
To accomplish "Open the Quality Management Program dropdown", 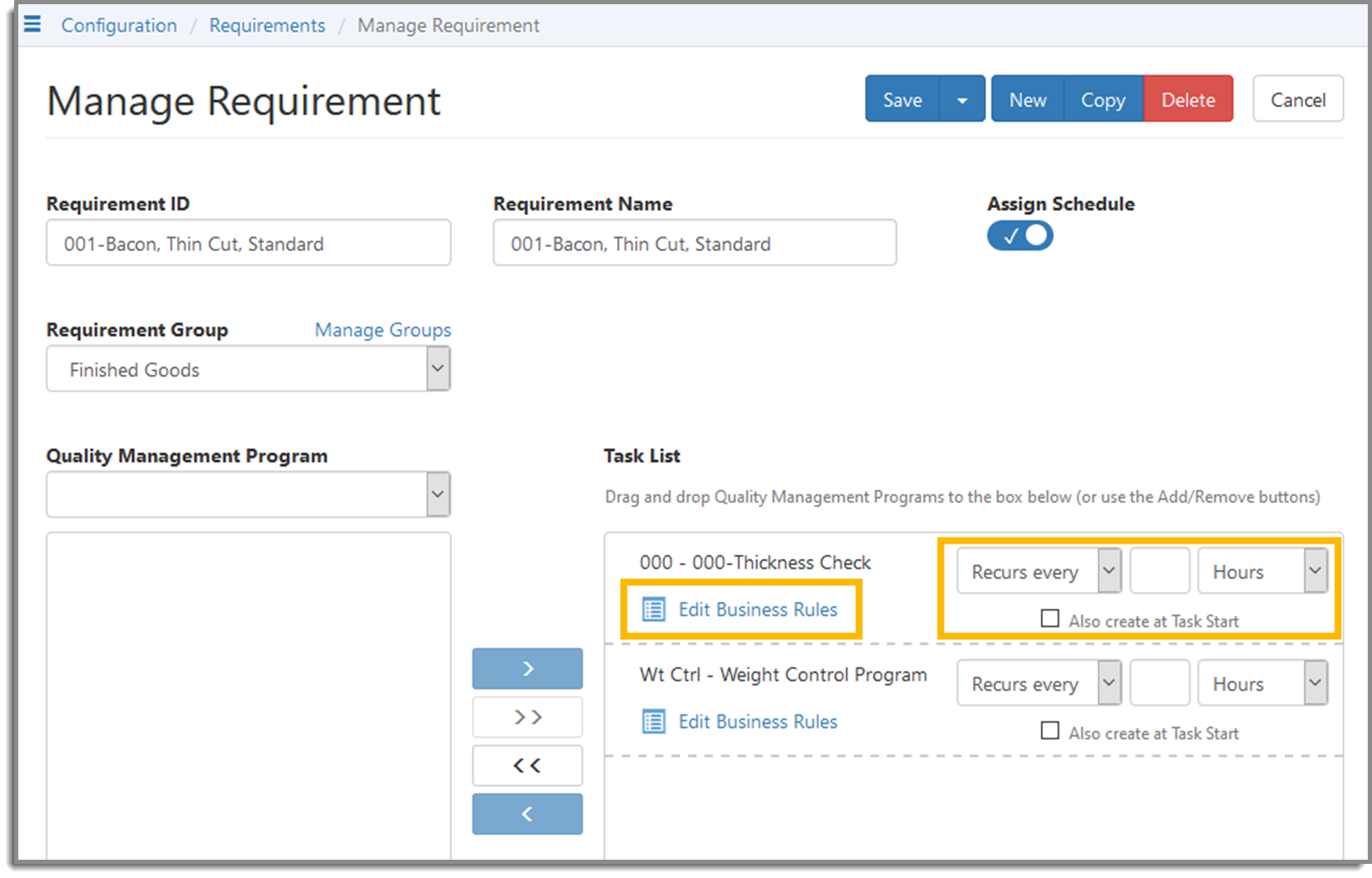I will point(248,494).
